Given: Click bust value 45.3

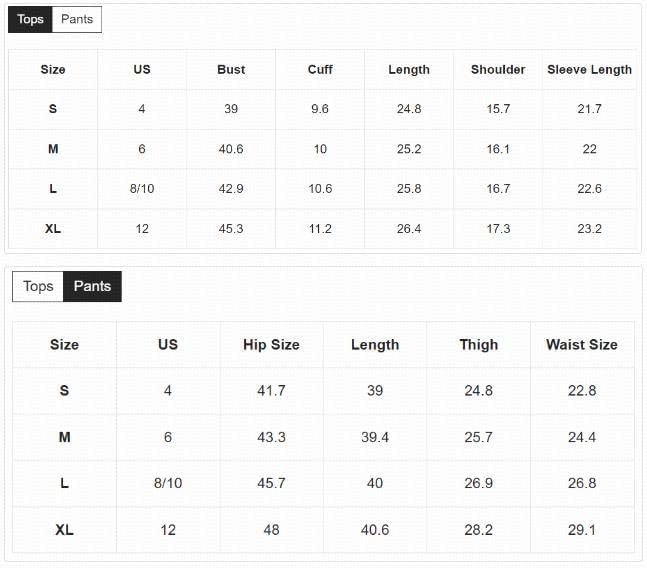Looking at the screenshot, I should point(231,229).
